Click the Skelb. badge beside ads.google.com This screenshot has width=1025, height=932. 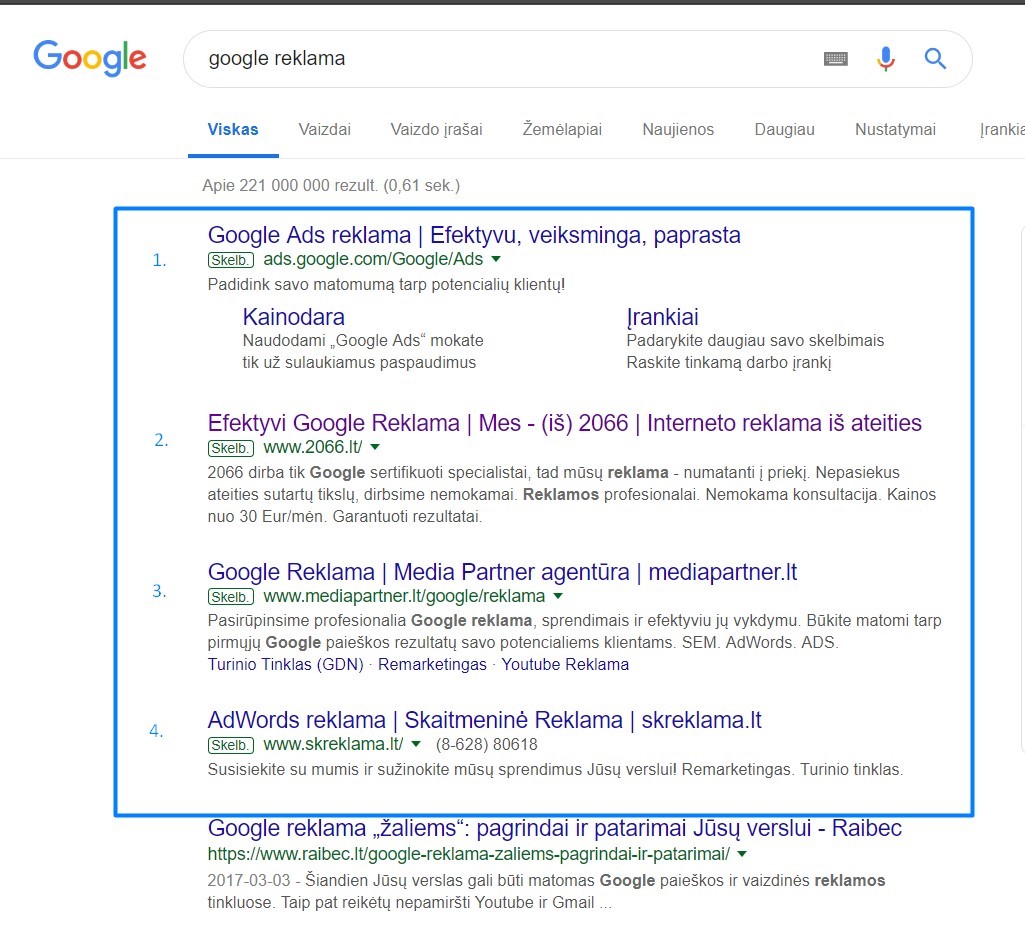coord(231,260)
